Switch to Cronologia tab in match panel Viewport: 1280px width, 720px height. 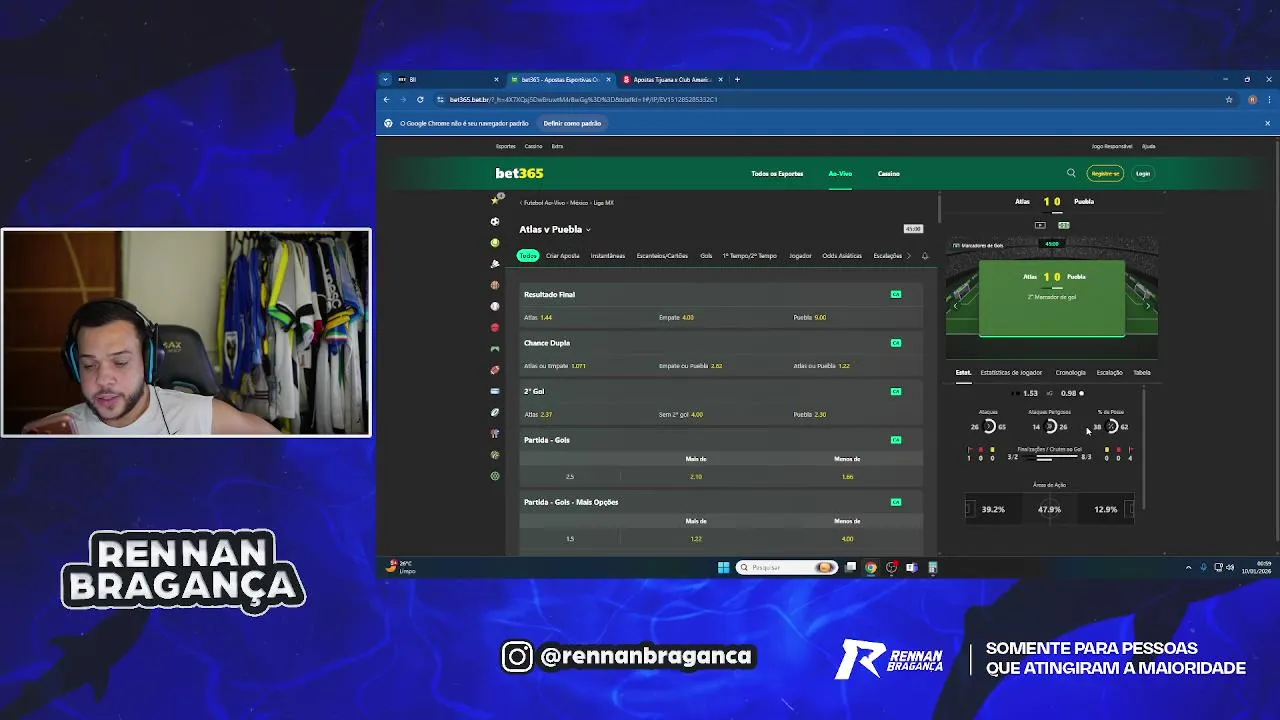1070,373
